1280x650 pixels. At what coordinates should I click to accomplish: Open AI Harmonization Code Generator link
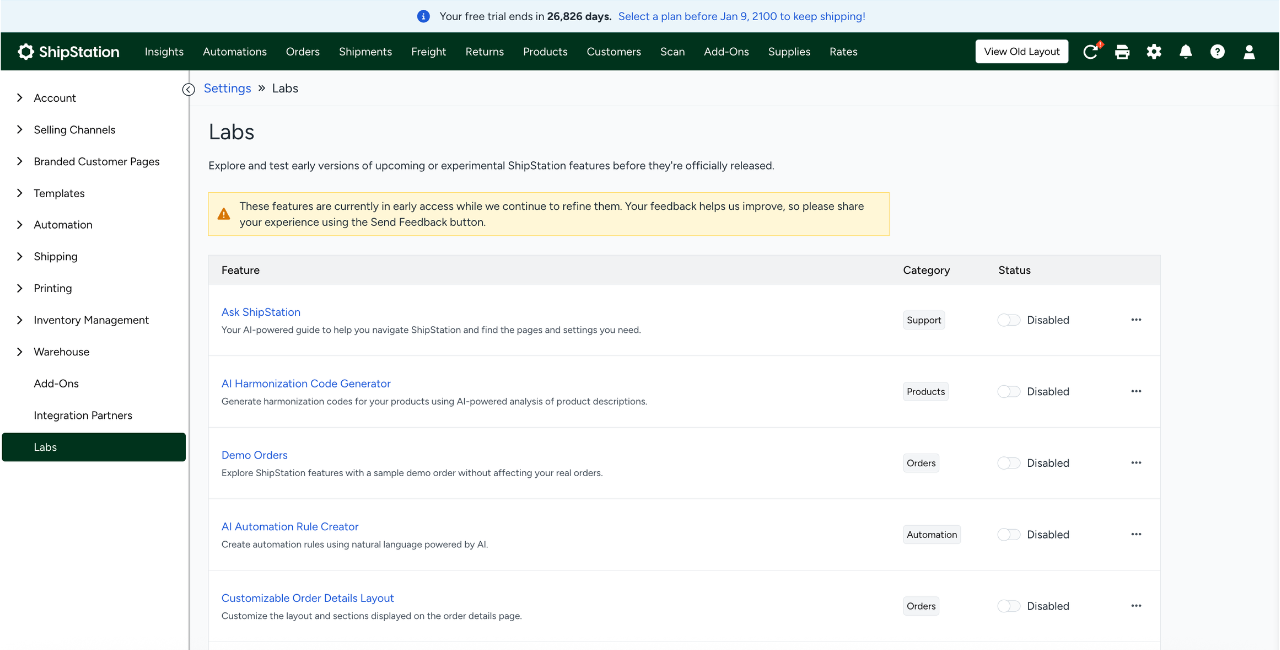tap(306, 384)
